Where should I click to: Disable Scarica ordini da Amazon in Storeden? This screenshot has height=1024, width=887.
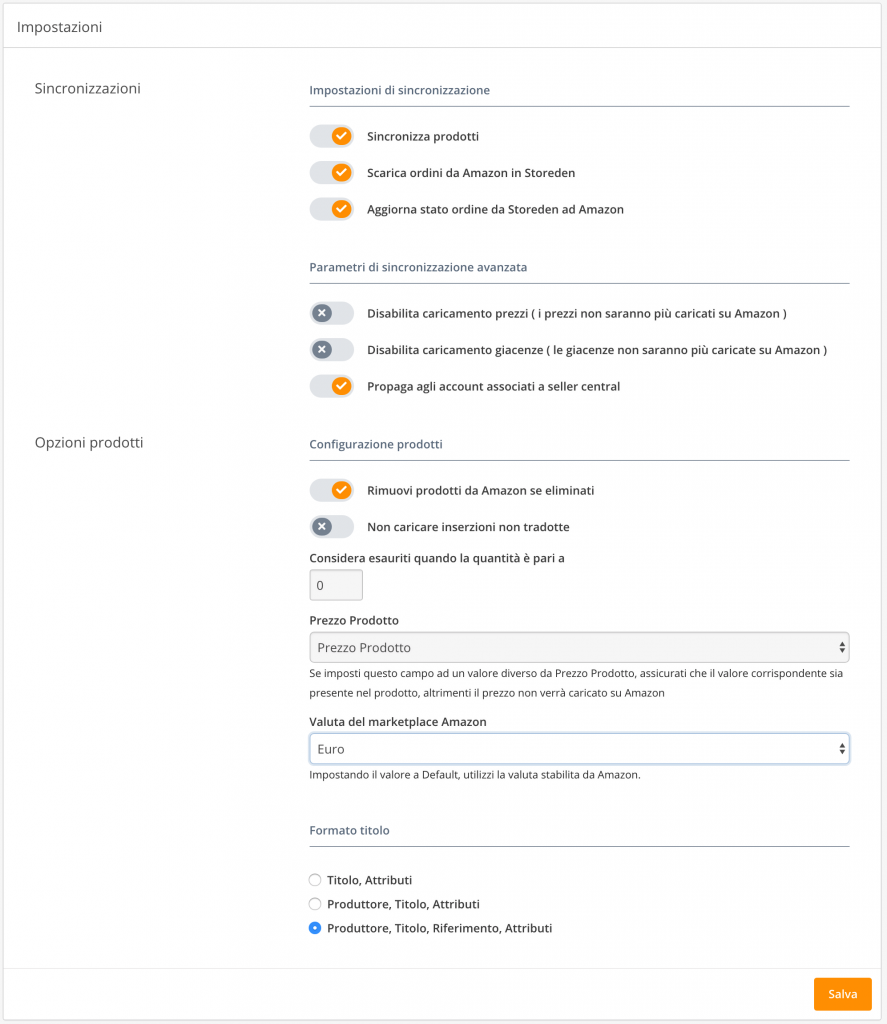tap(331, 173)
